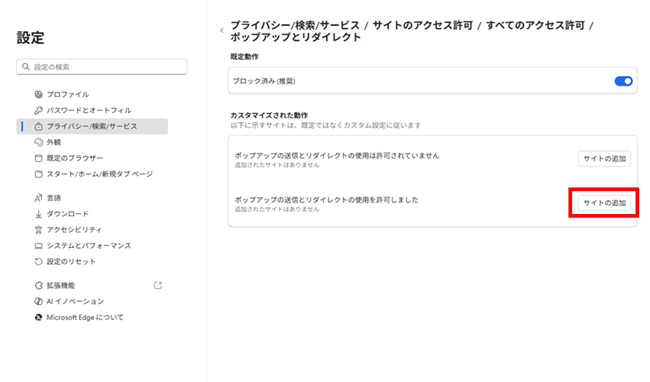This screenshot has width=650, height=382.
Task: Go to プライバシー/検索/サービス breadcrumb link
Action: click(x=295, y=25)
